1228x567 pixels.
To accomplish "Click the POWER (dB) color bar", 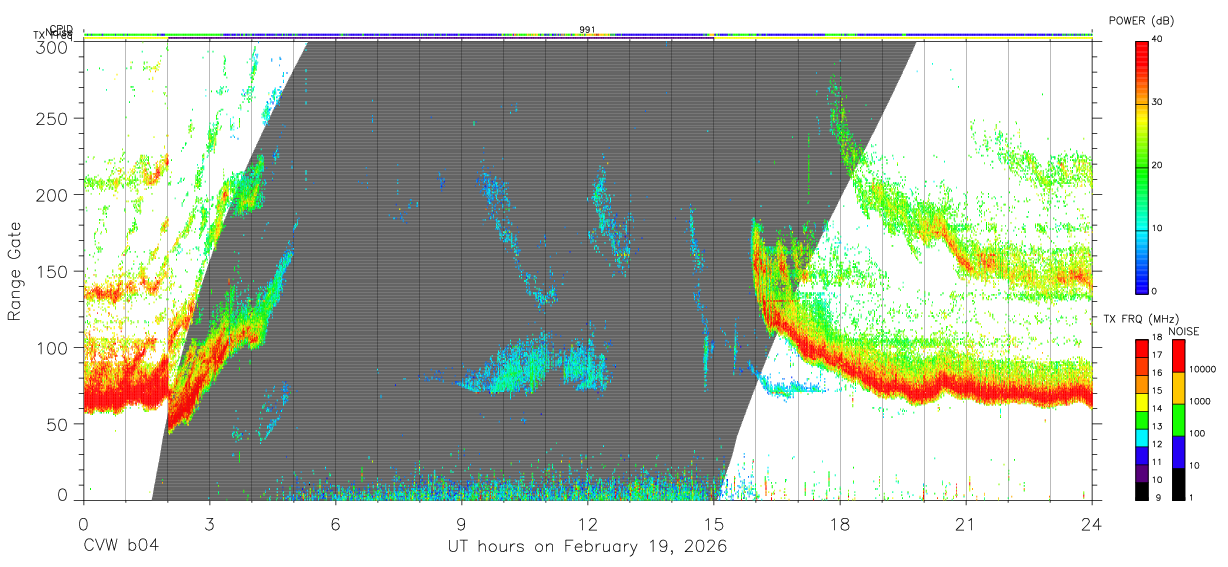I will click(1142, 166).
